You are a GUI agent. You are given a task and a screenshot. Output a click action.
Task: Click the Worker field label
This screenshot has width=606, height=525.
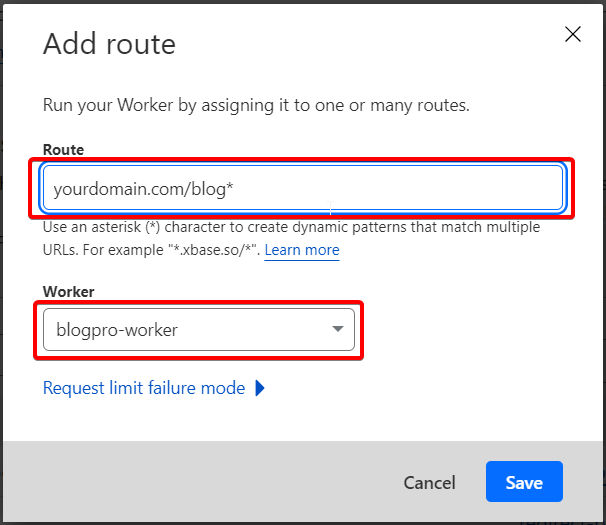[68, 291]
